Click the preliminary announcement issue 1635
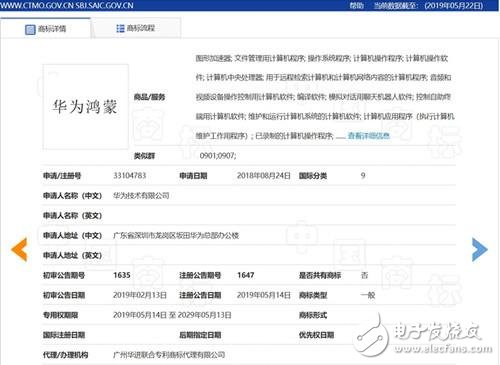This screenshot has width=500, height=365. coord(122,275)
